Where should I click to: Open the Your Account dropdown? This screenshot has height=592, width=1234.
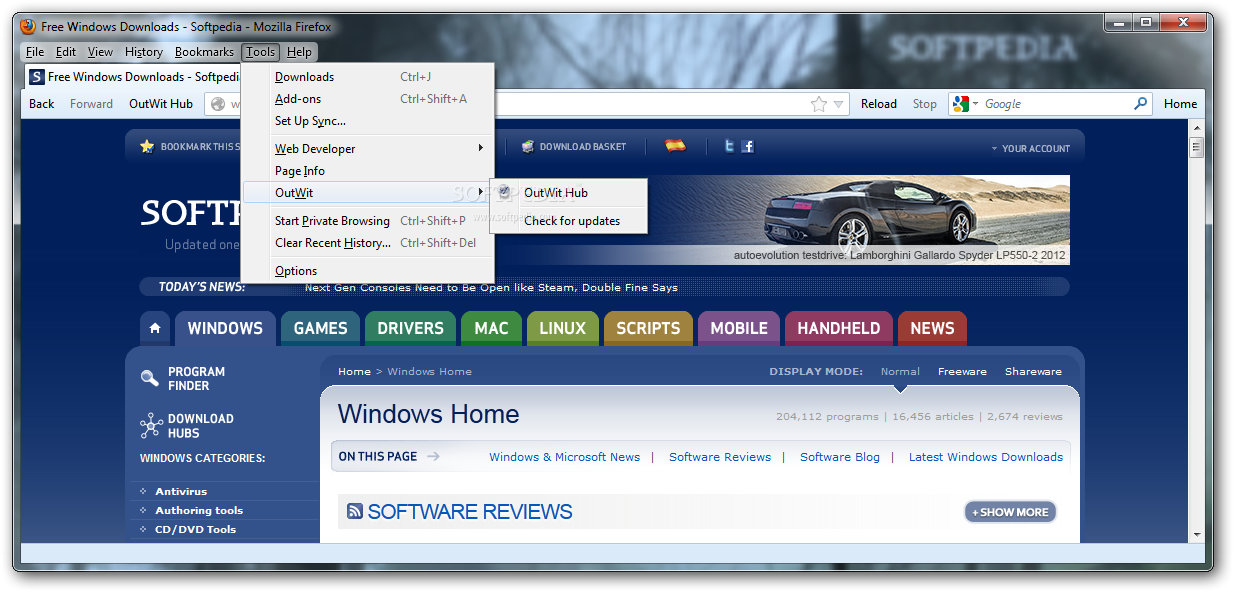1030,148
